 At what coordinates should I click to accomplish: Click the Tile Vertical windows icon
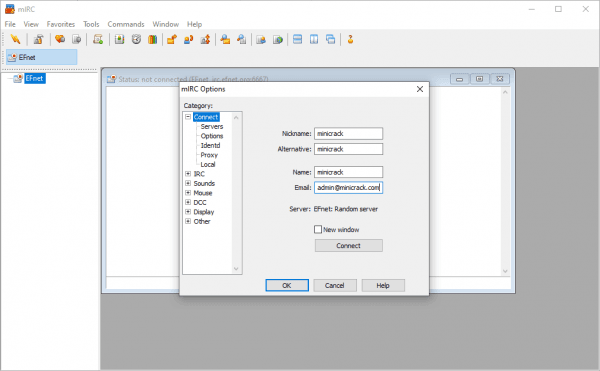[314, 39]
